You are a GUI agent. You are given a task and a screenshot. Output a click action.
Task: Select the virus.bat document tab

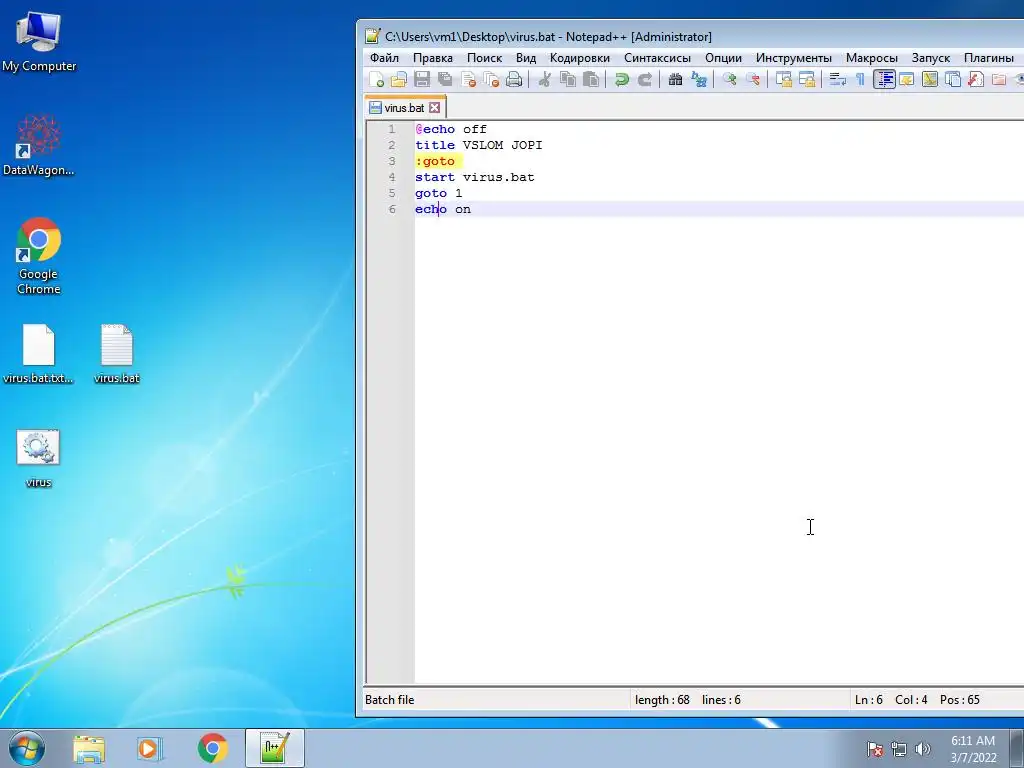point(405,108)
